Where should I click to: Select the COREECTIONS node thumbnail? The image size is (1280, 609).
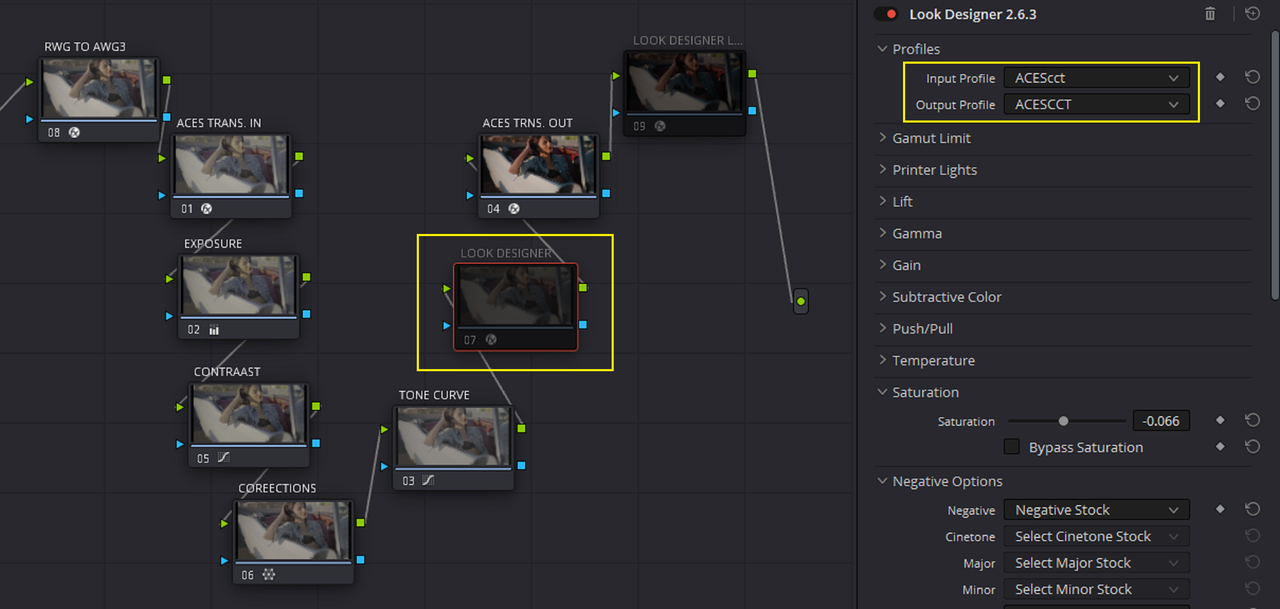point(292,531)
